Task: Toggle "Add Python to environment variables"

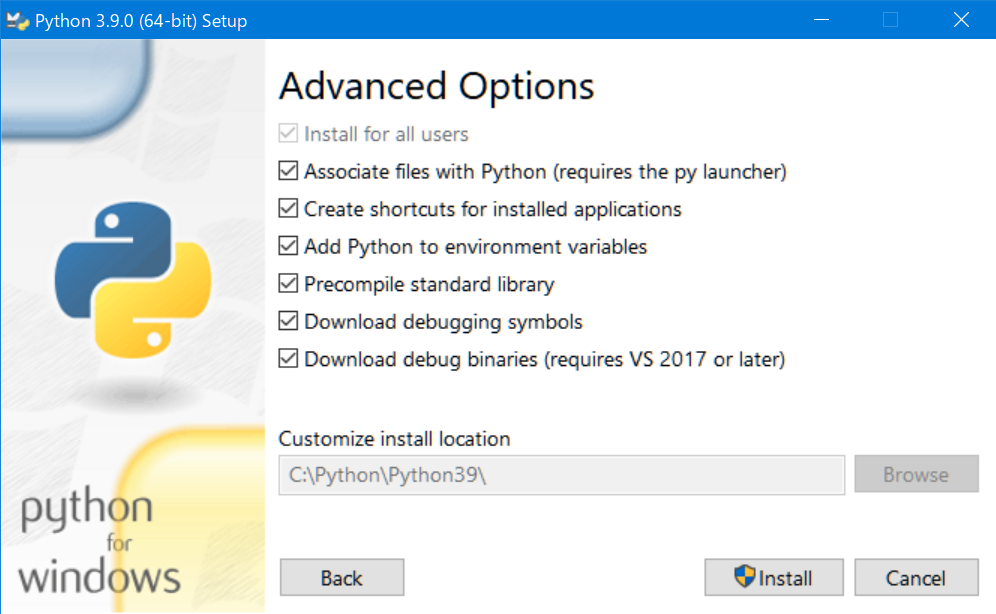Action: pos(288,246)
